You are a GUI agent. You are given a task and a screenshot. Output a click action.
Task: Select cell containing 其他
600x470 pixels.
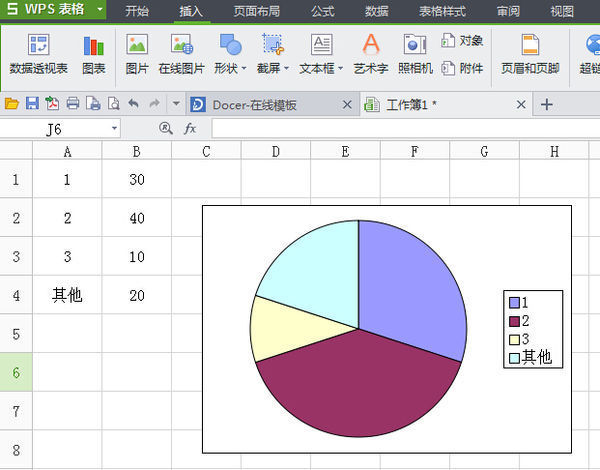point(67,295)
